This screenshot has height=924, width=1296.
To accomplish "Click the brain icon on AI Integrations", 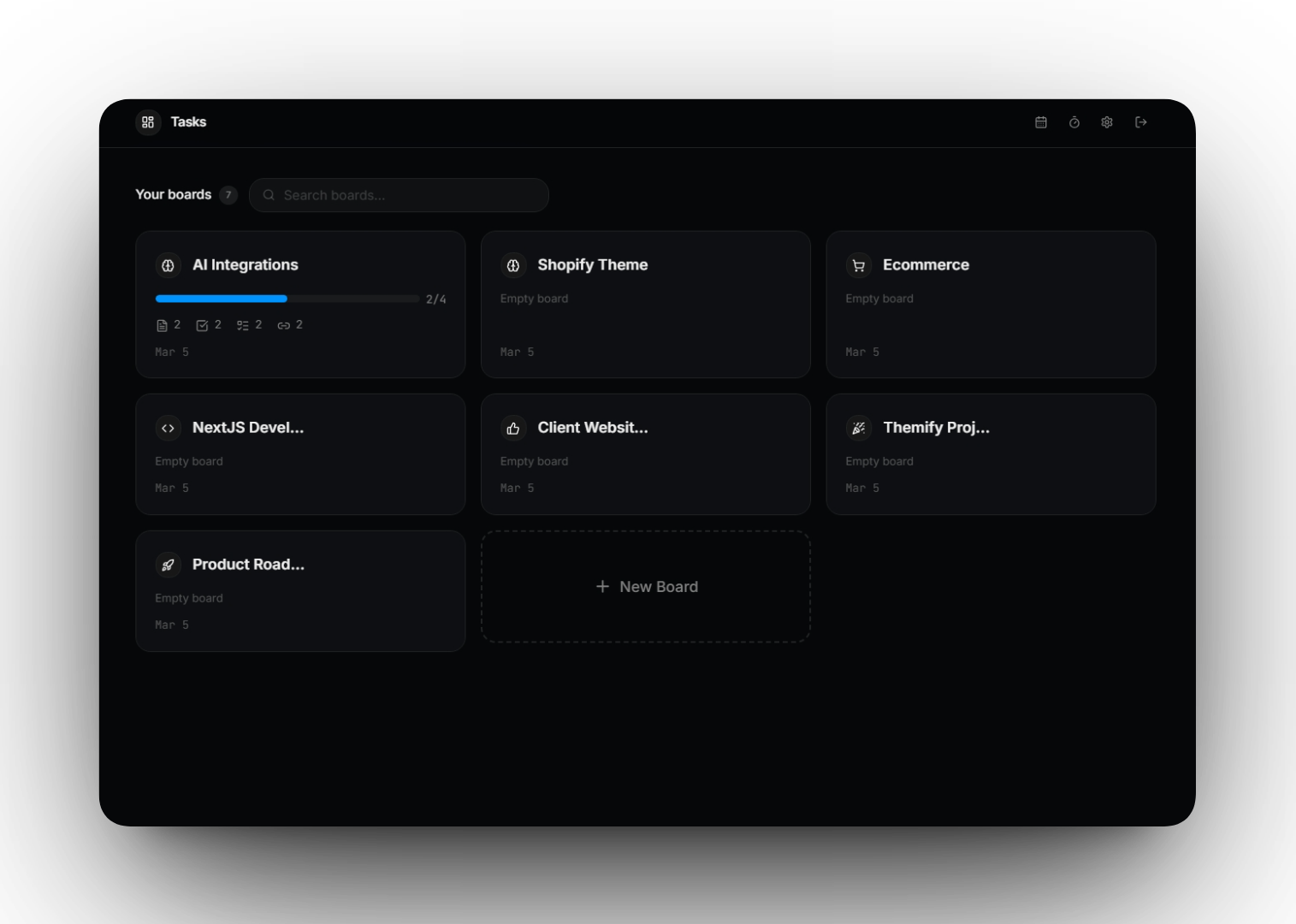I will pyautogui.click(x=169, y=265).
